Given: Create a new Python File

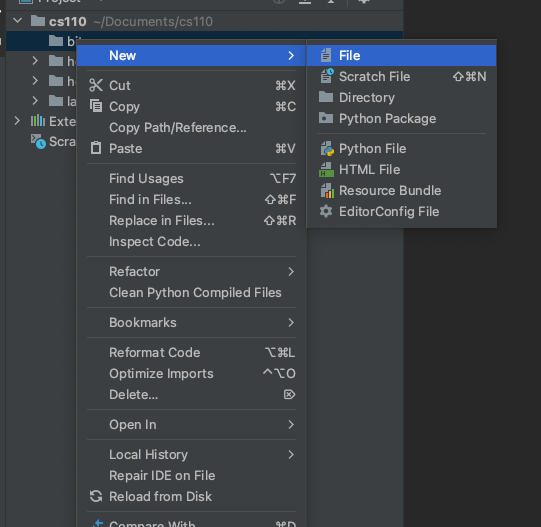Looking at the screenshot, I should point(401,149).
